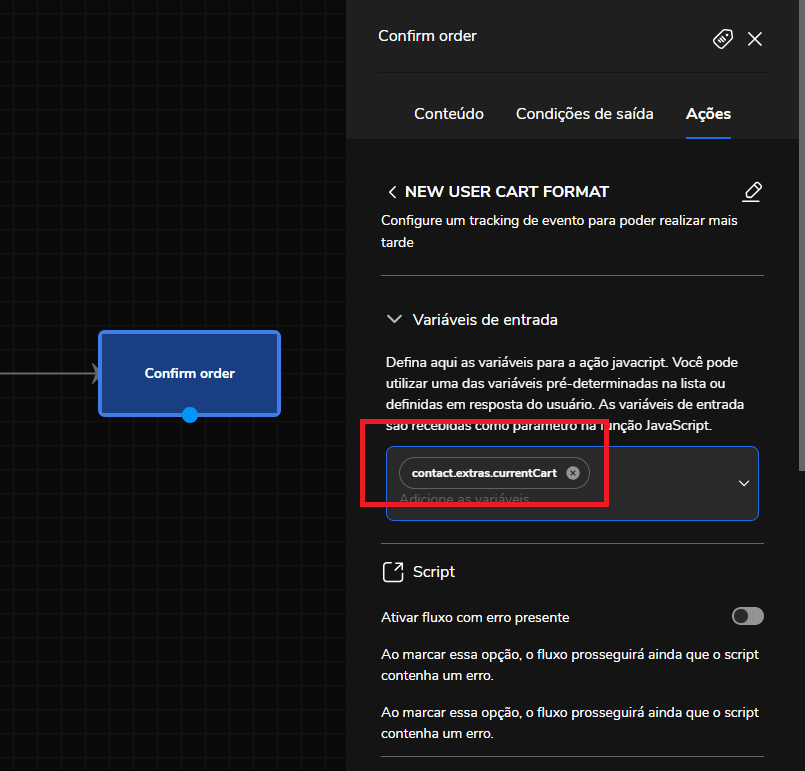Select the Ações tab
Viewport: 805px width, 771px height.
tap(708, 114)
